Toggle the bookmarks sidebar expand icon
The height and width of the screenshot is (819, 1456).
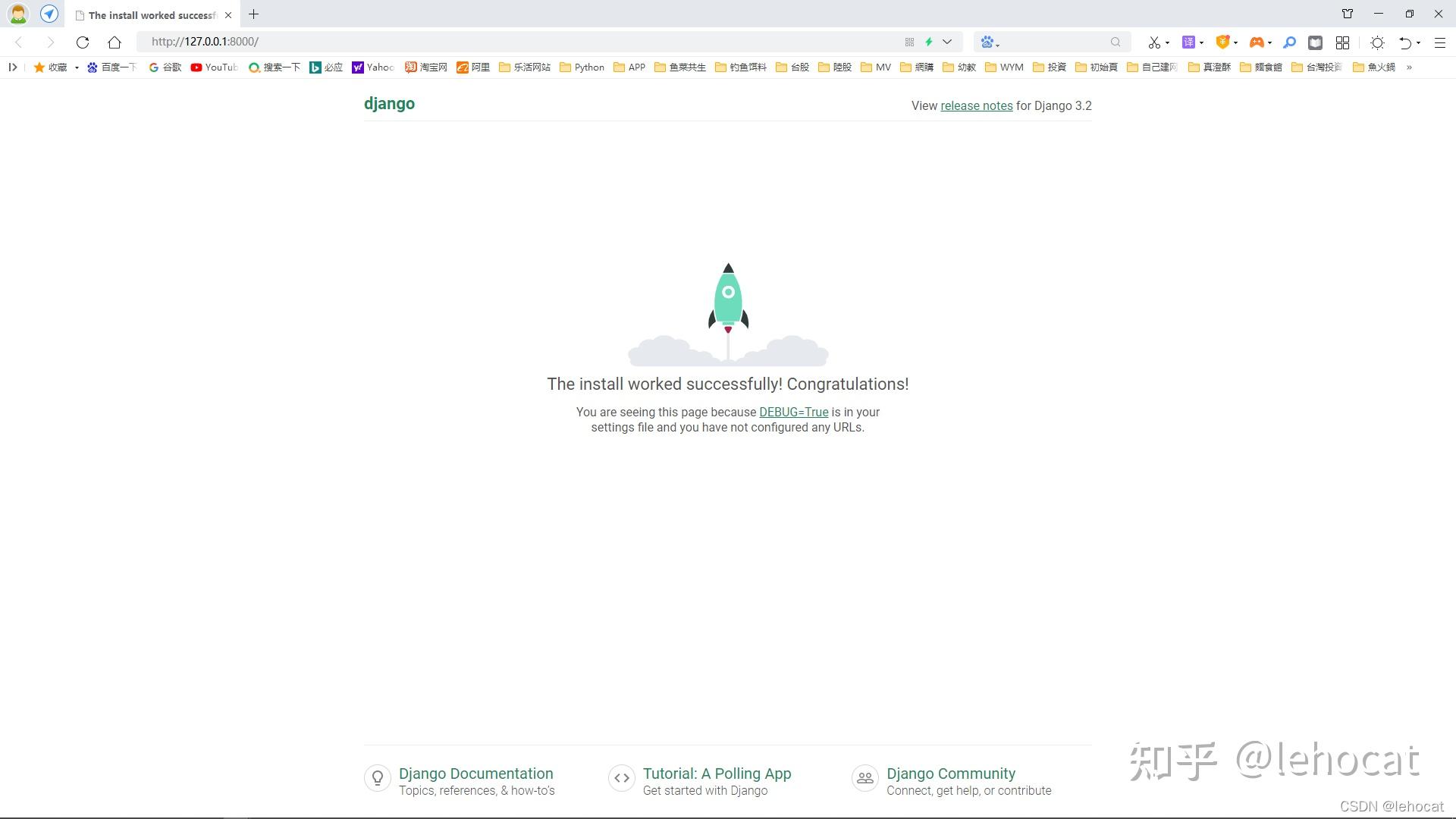tap(13, 67)
